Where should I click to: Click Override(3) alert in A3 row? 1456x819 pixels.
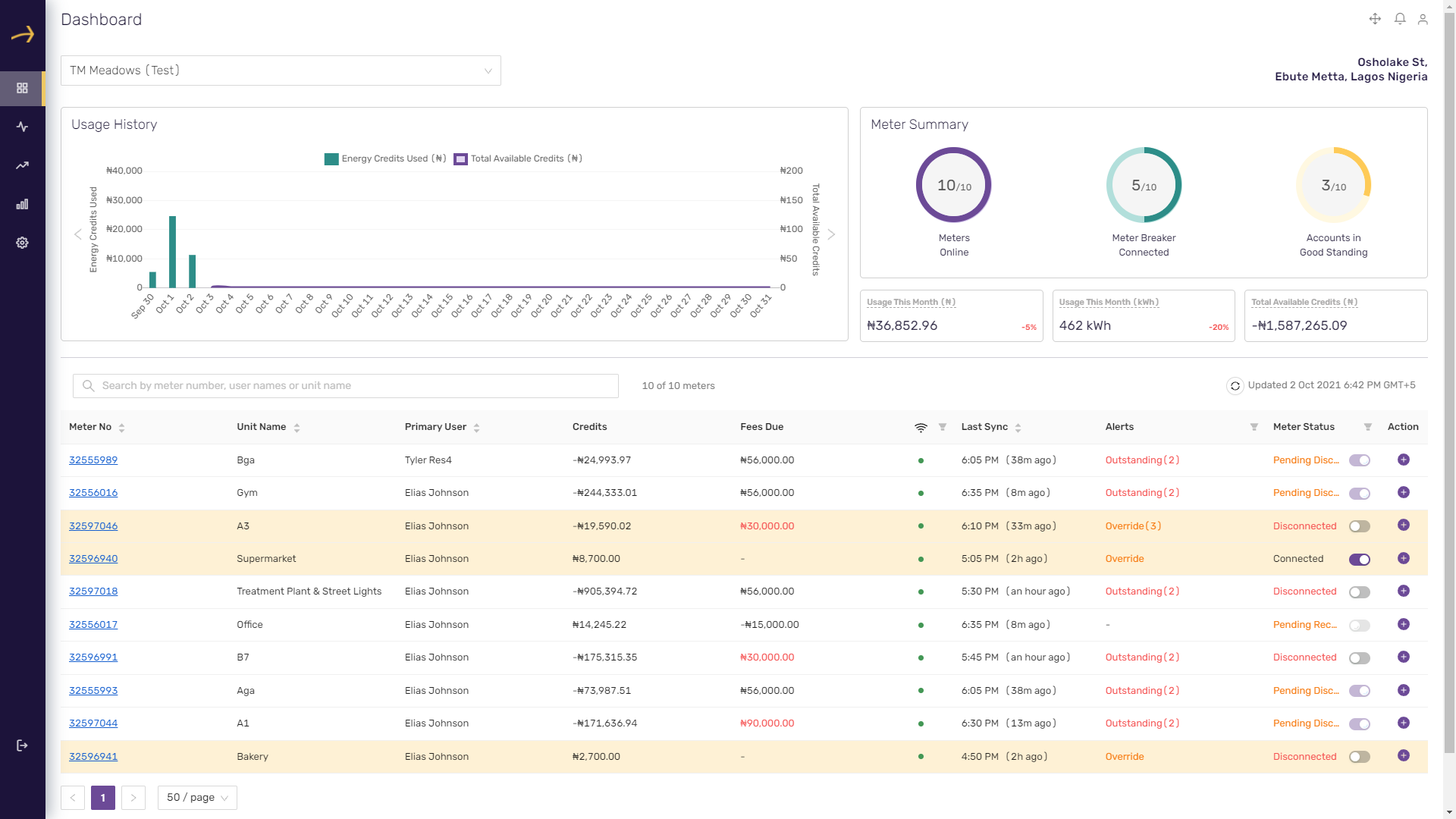1133,526
